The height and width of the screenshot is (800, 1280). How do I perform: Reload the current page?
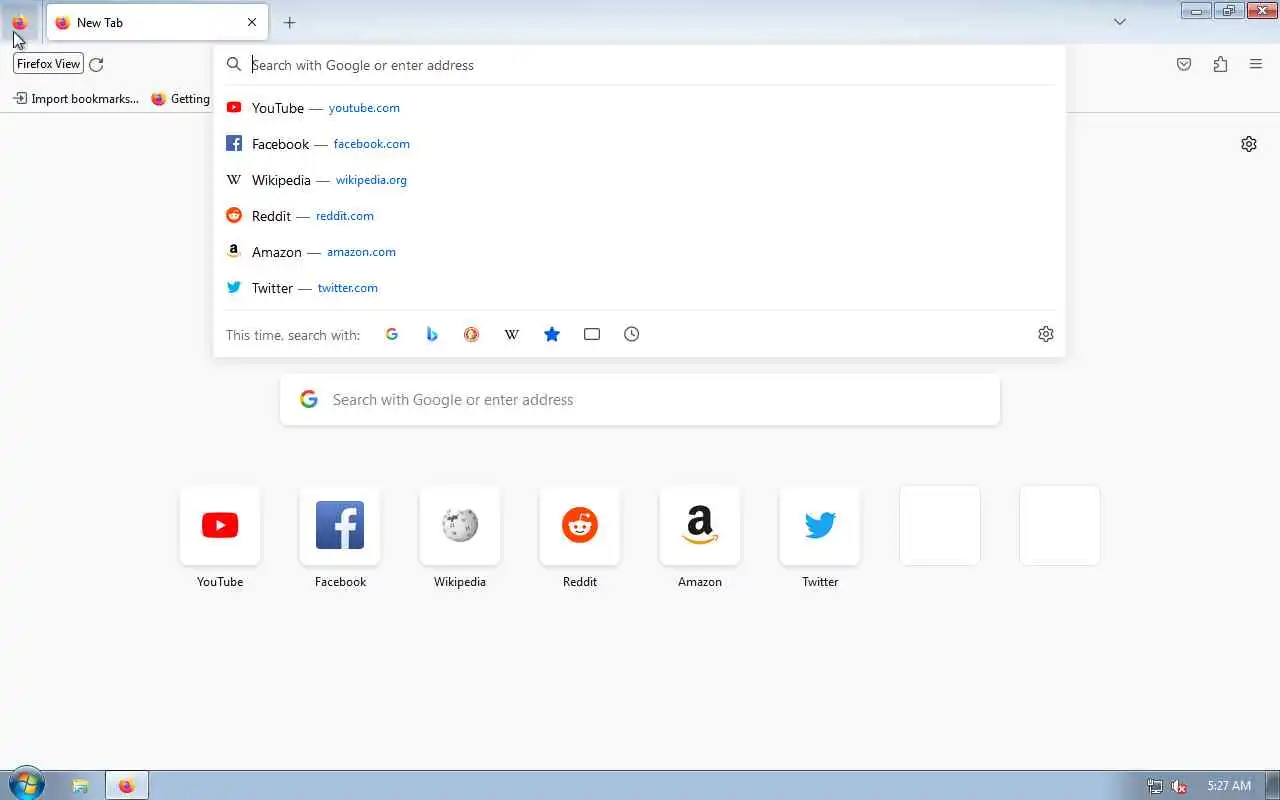click(96, 65)
